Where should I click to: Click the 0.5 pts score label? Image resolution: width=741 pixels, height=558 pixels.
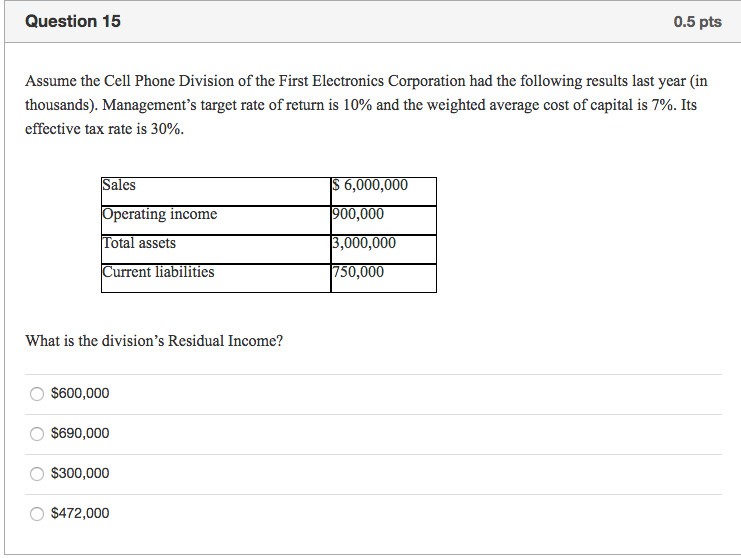point(697,22)
